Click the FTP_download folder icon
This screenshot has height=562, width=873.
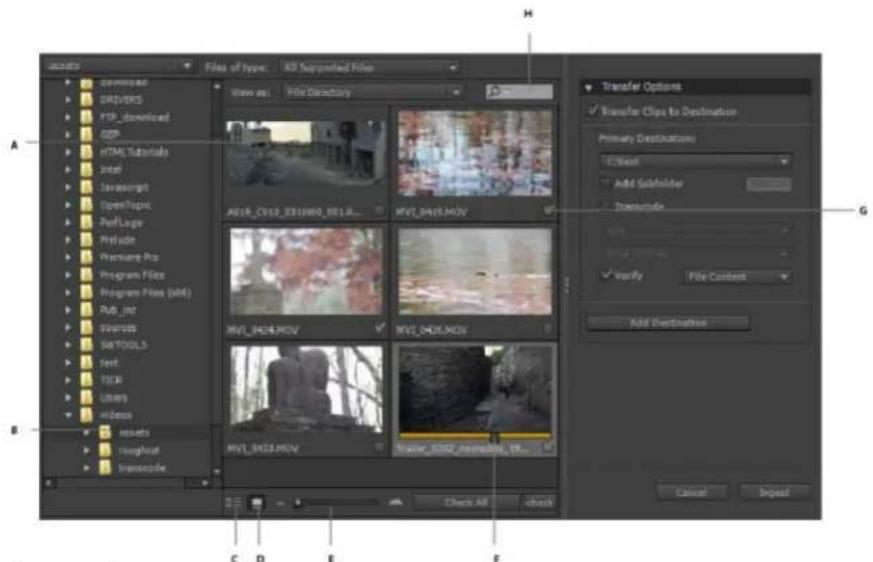[x=86, y=117]
